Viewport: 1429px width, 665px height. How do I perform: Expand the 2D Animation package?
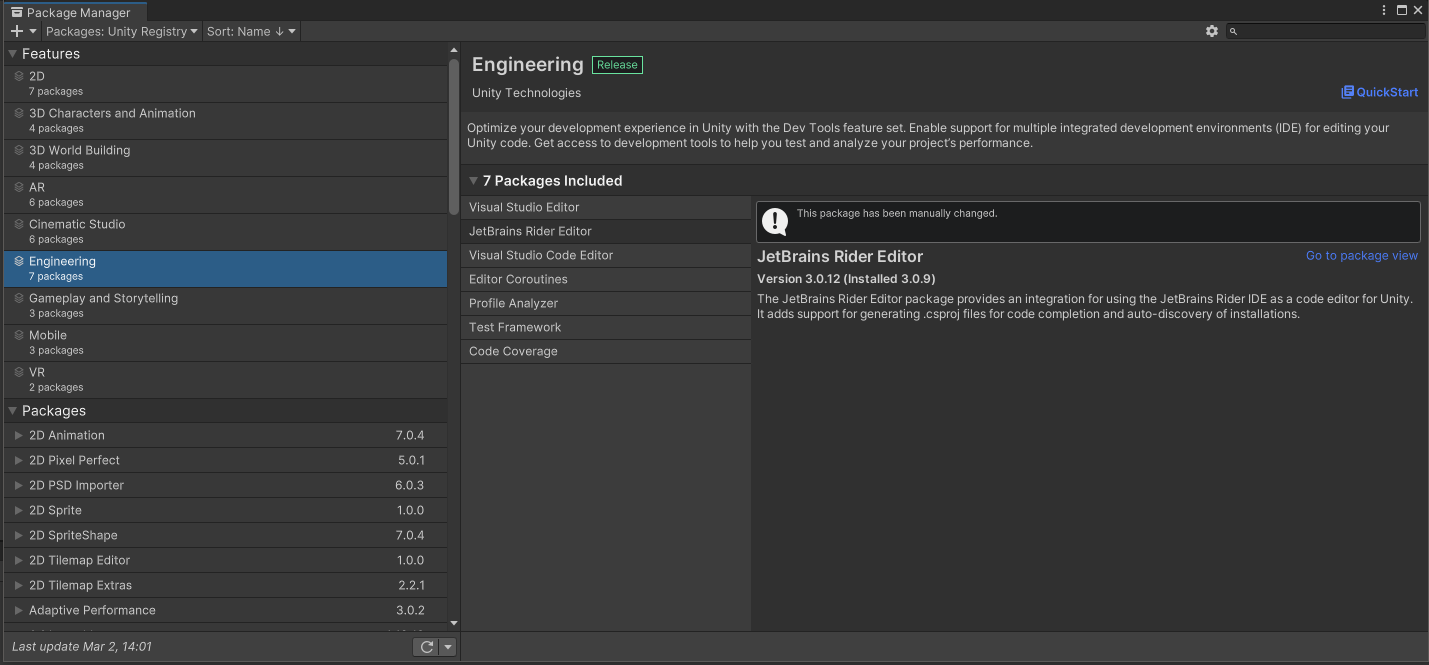tap(17, 435)
